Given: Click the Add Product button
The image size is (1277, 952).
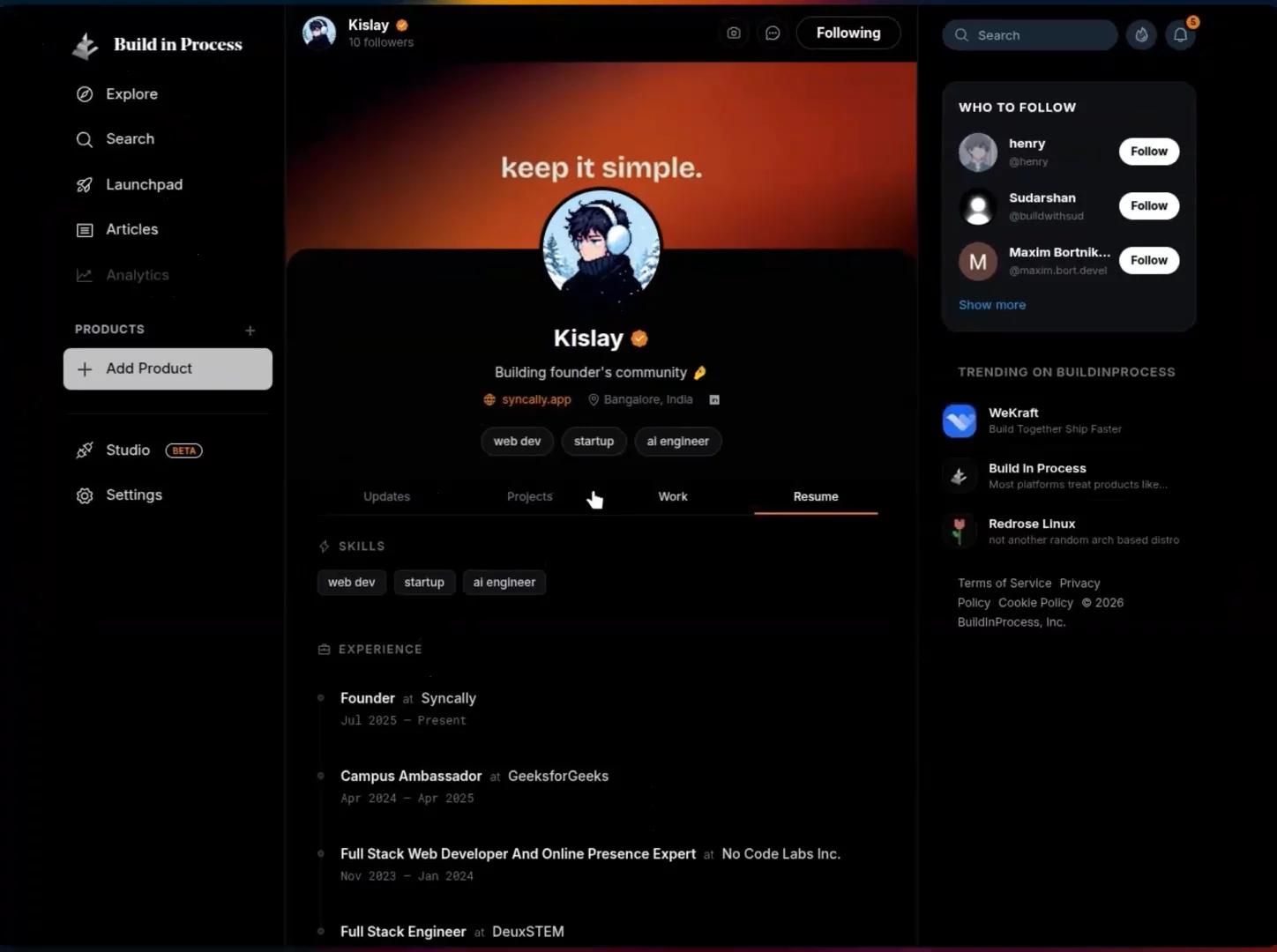Looking at the screenshot, I should point(168,369).
